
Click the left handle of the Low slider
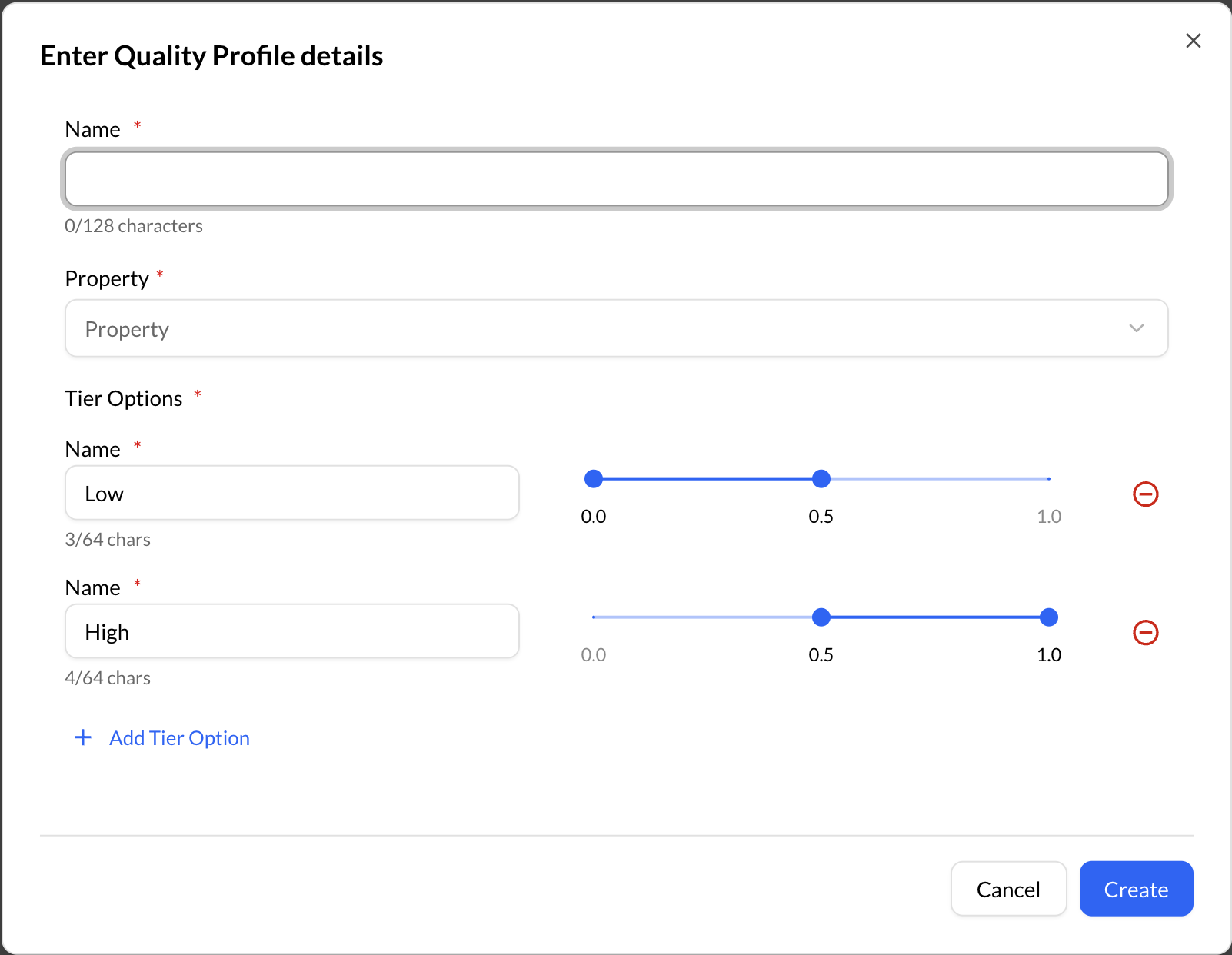point(593,478)
